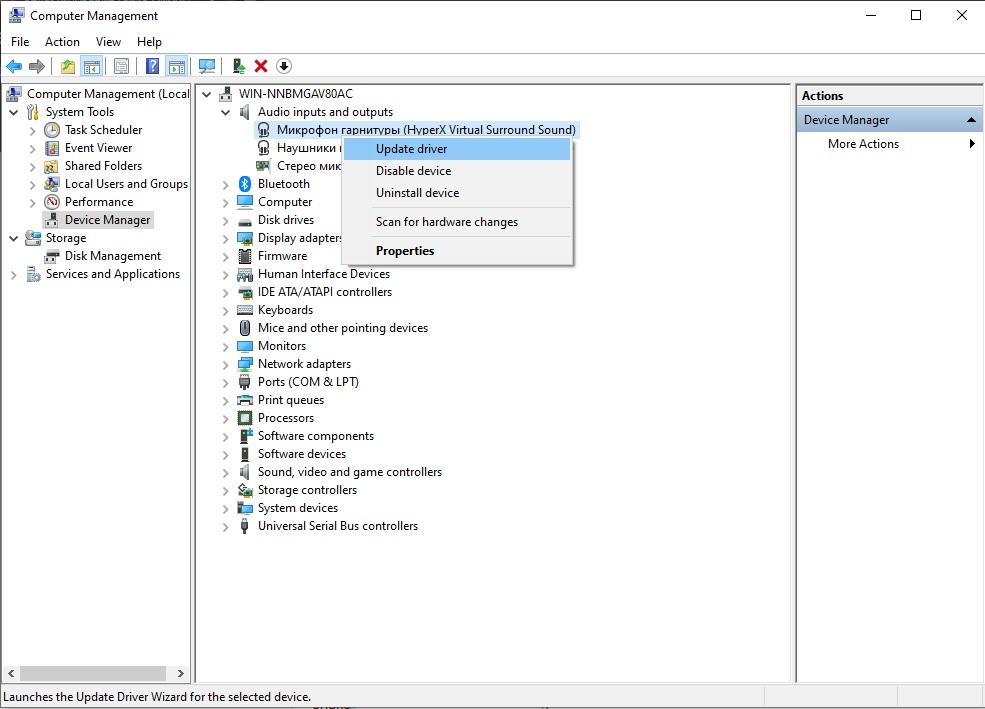Collapse the Device Manager actions header
Viewport: 985px width, 709px height.
(x=971, y=120)
